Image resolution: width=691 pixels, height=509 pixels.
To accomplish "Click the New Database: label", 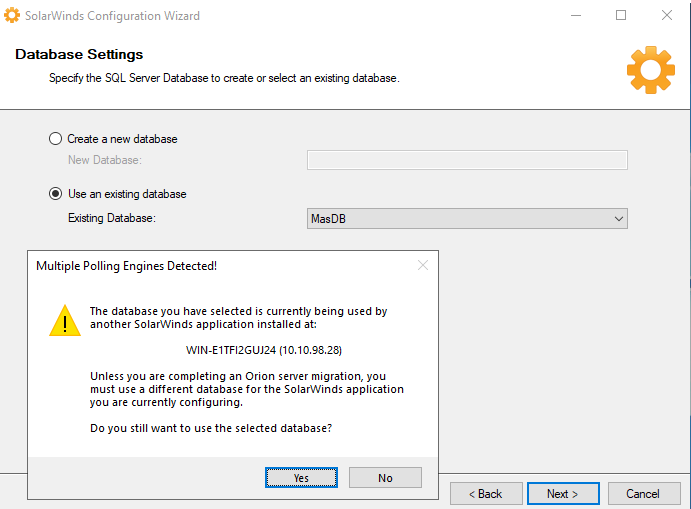I will 105,160.
